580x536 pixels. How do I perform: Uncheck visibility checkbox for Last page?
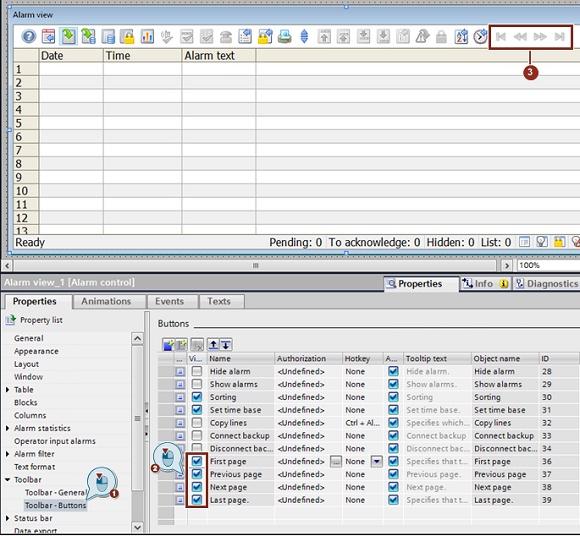click(197, 500)
